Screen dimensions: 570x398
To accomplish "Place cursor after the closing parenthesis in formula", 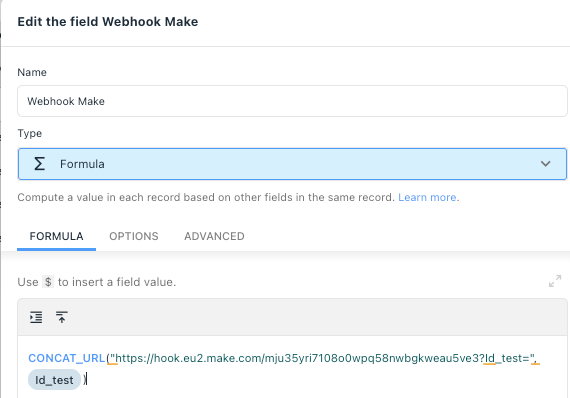I will (87, 380).
